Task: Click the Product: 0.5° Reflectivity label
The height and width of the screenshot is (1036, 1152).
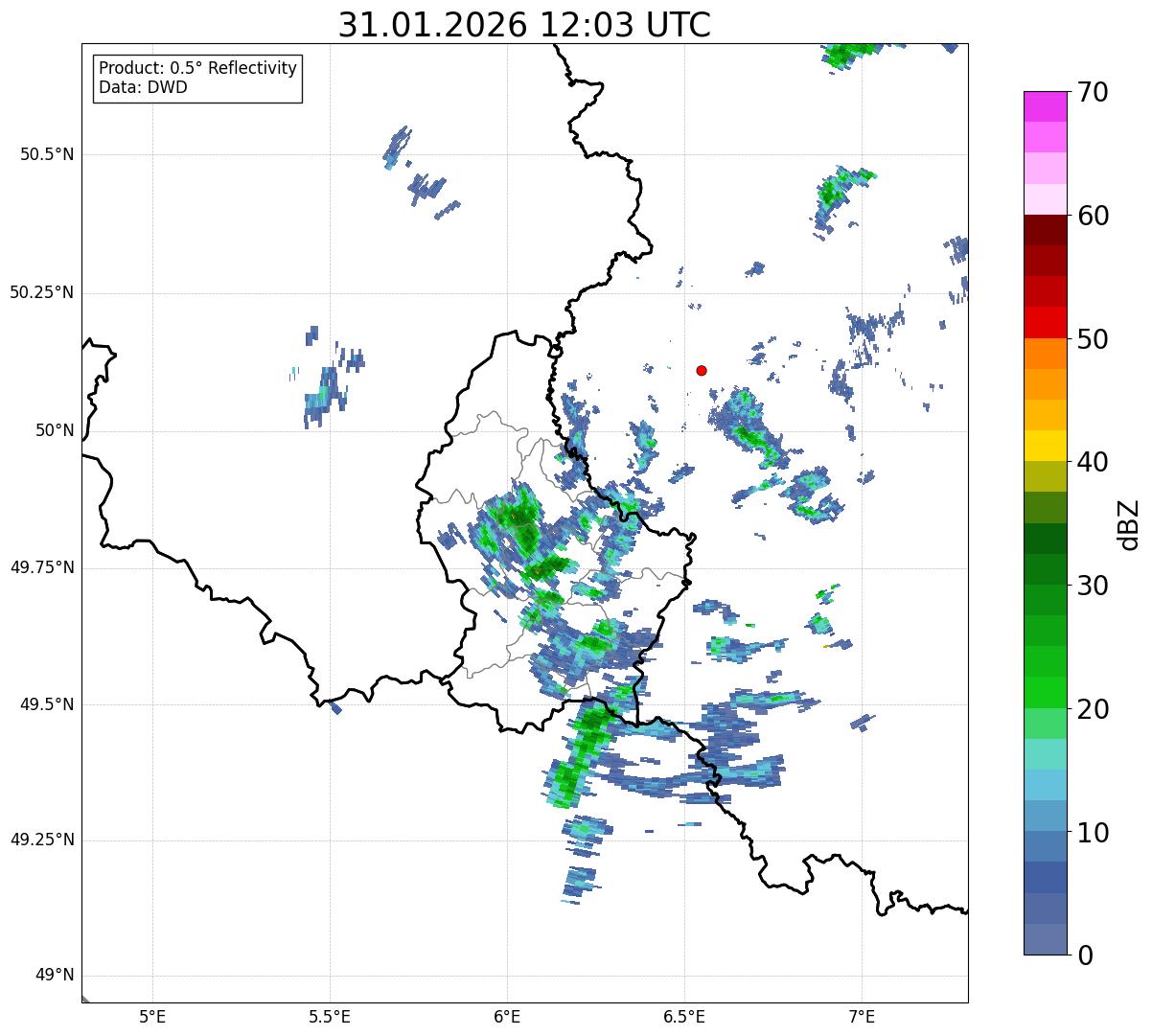Action: [198, 69]
